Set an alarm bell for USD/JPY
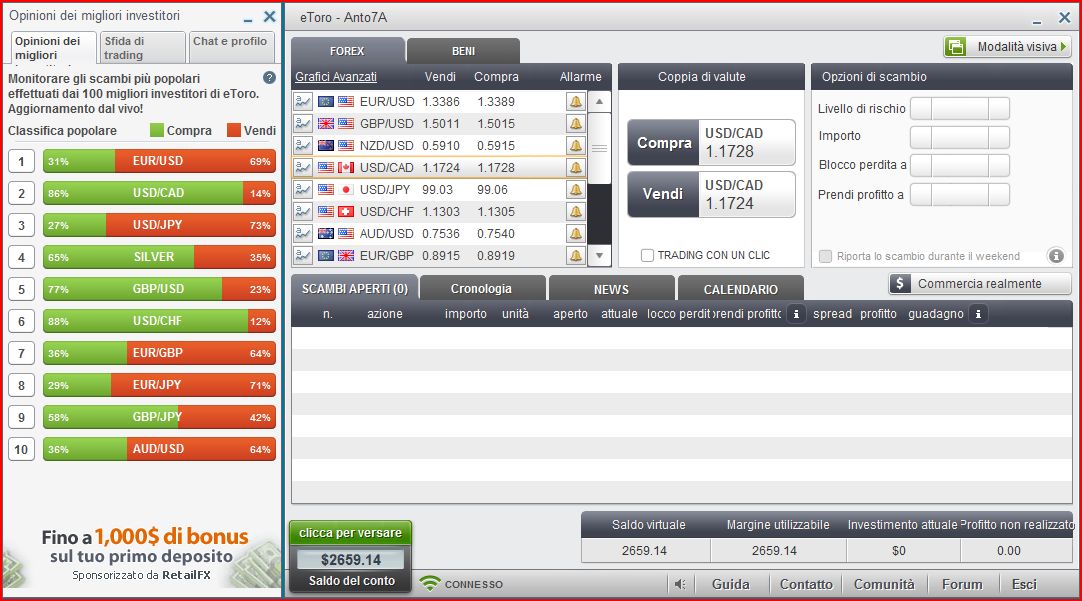Image resolution: width=1082 pixels, height=601 pixels. 576,190
